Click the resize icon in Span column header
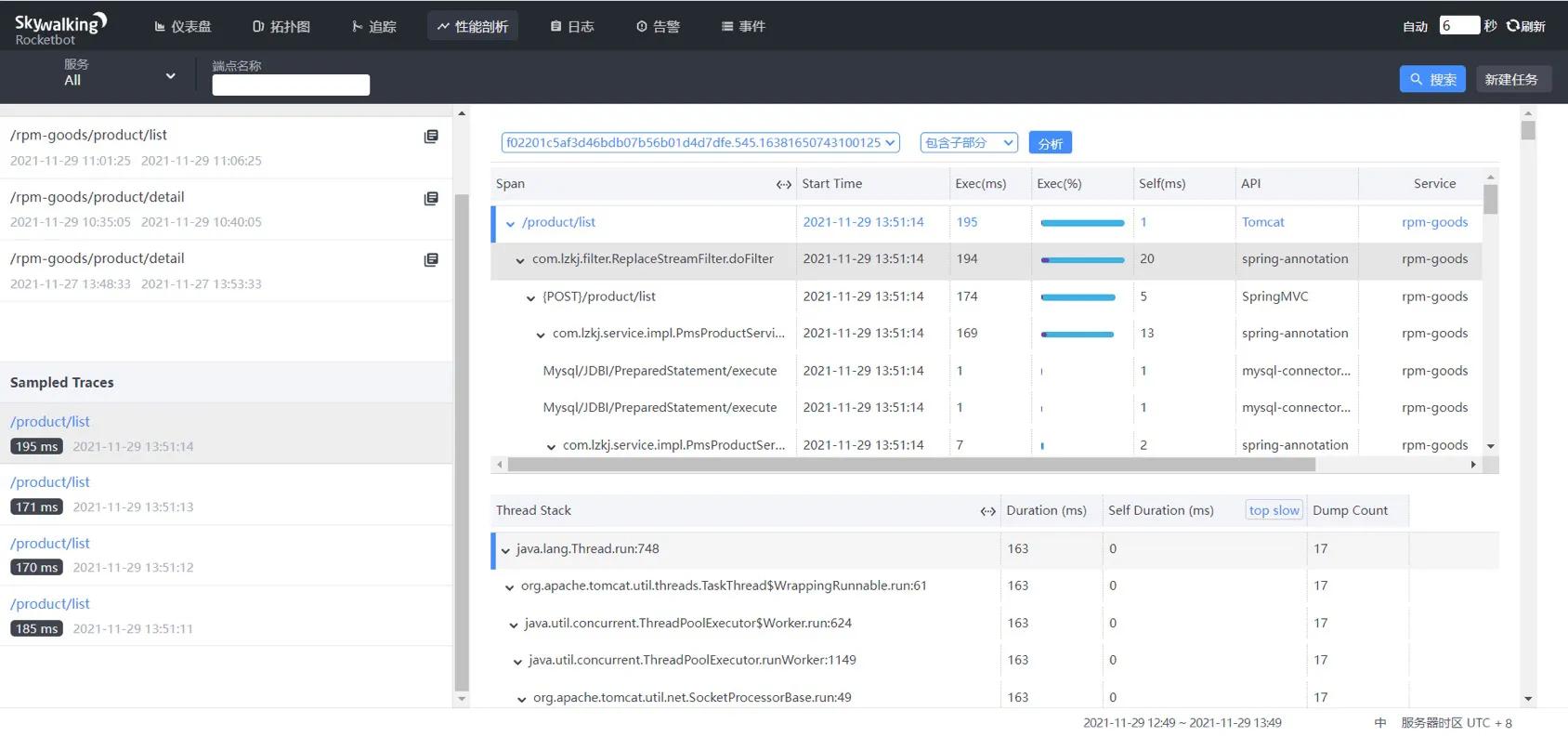The image size is (1568, 737). tap(783, 184)
